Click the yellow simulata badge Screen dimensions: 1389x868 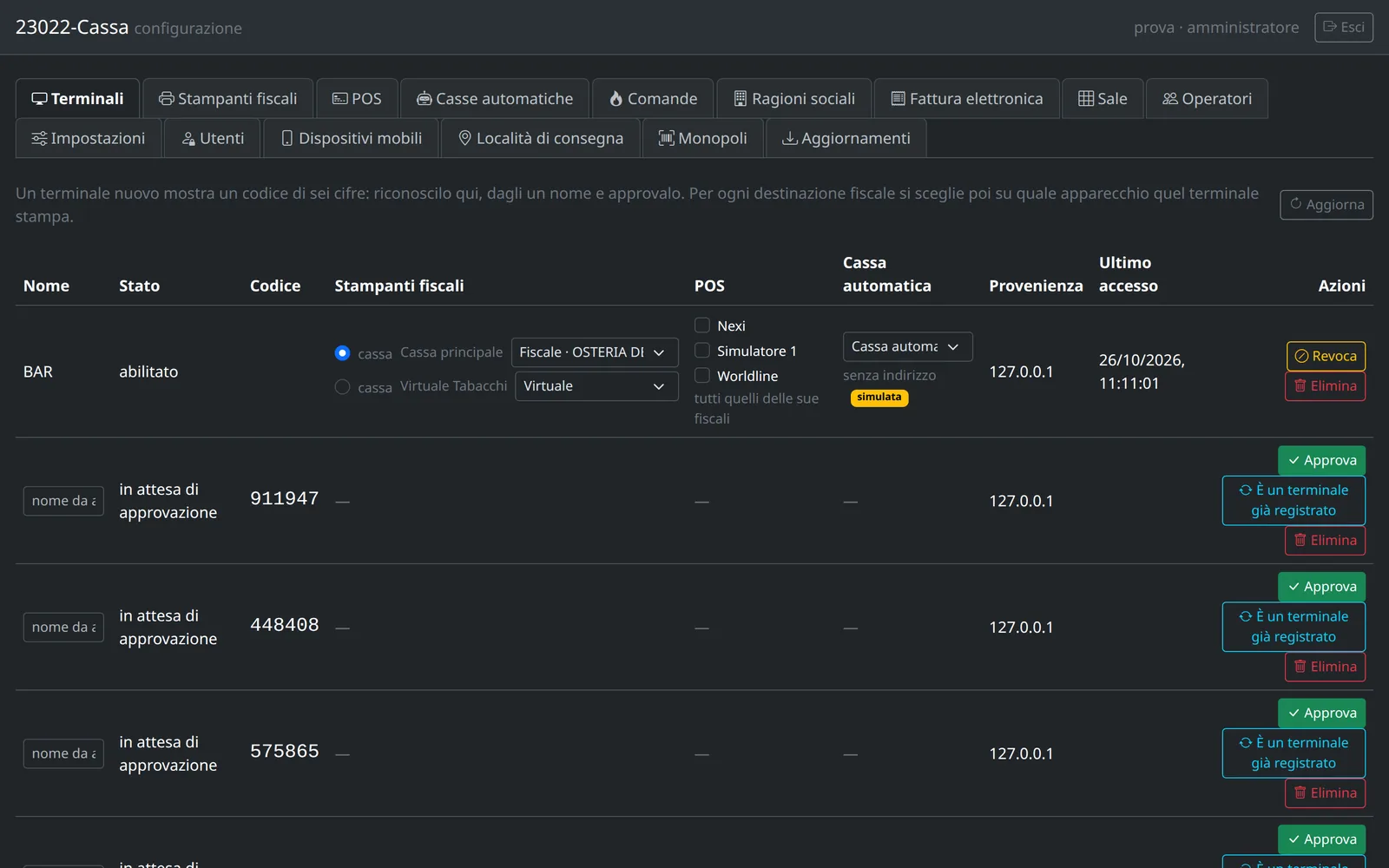[879, 398]
